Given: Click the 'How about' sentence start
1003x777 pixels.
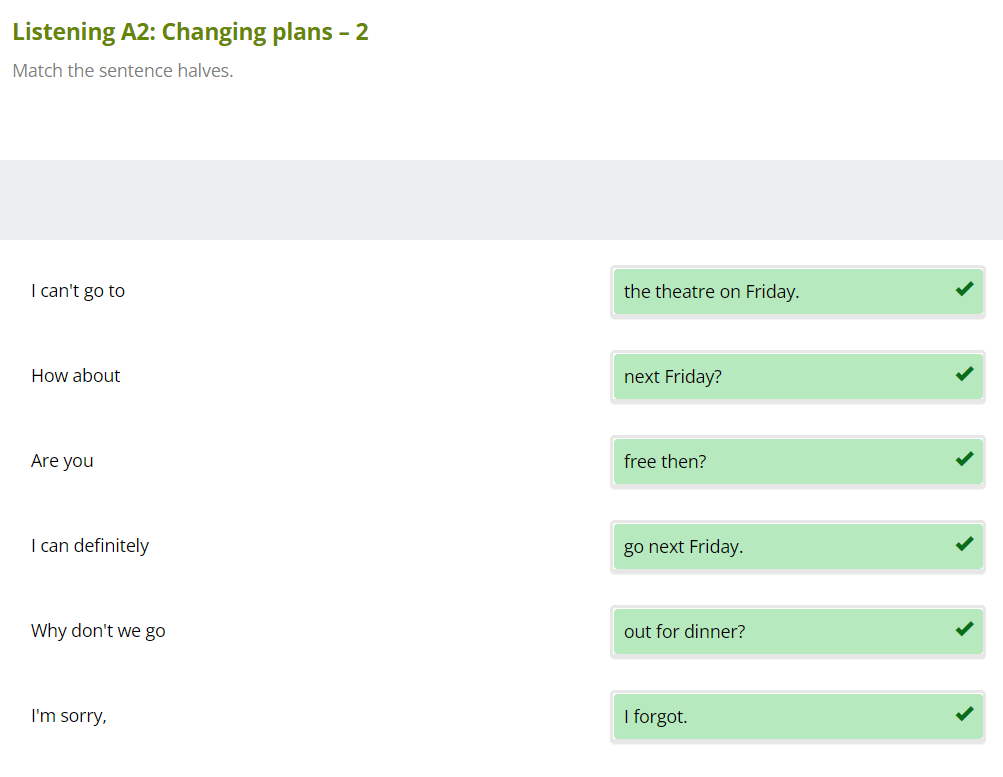Looking at the screenshot, I should 76,376.
